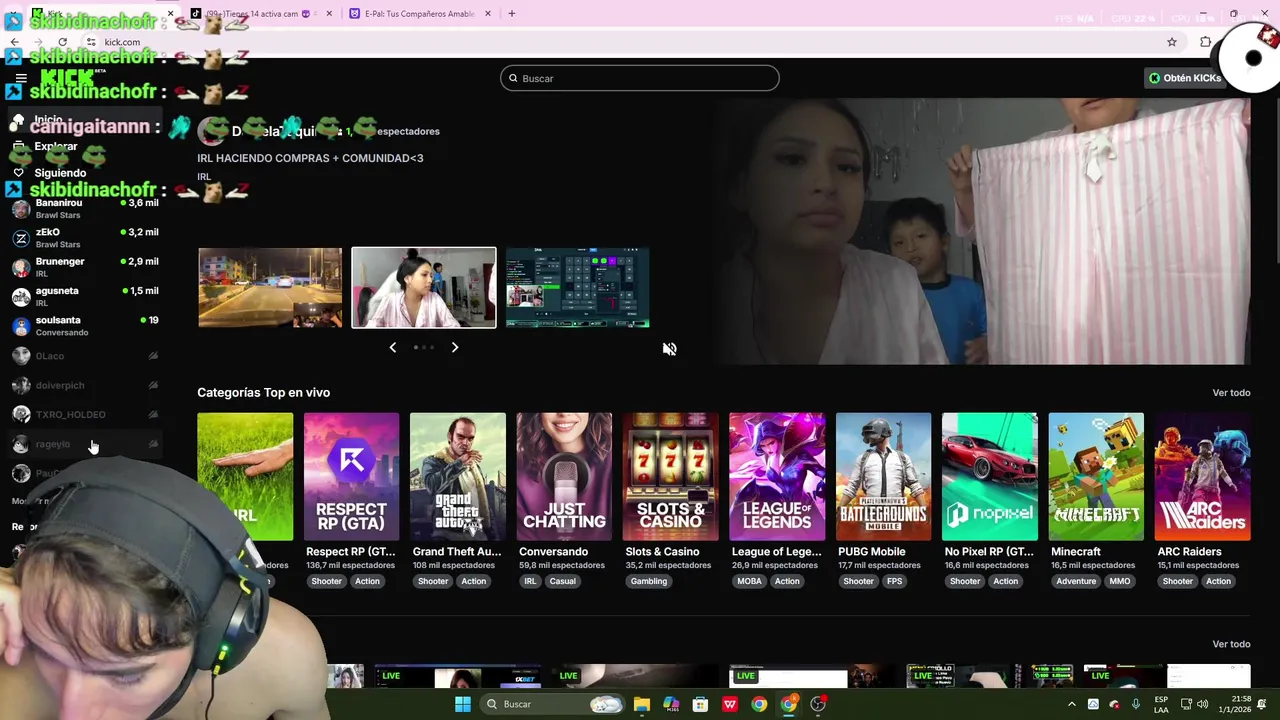
Task: Click the FPS tag under PUBG Mobile
Action: 894,581
